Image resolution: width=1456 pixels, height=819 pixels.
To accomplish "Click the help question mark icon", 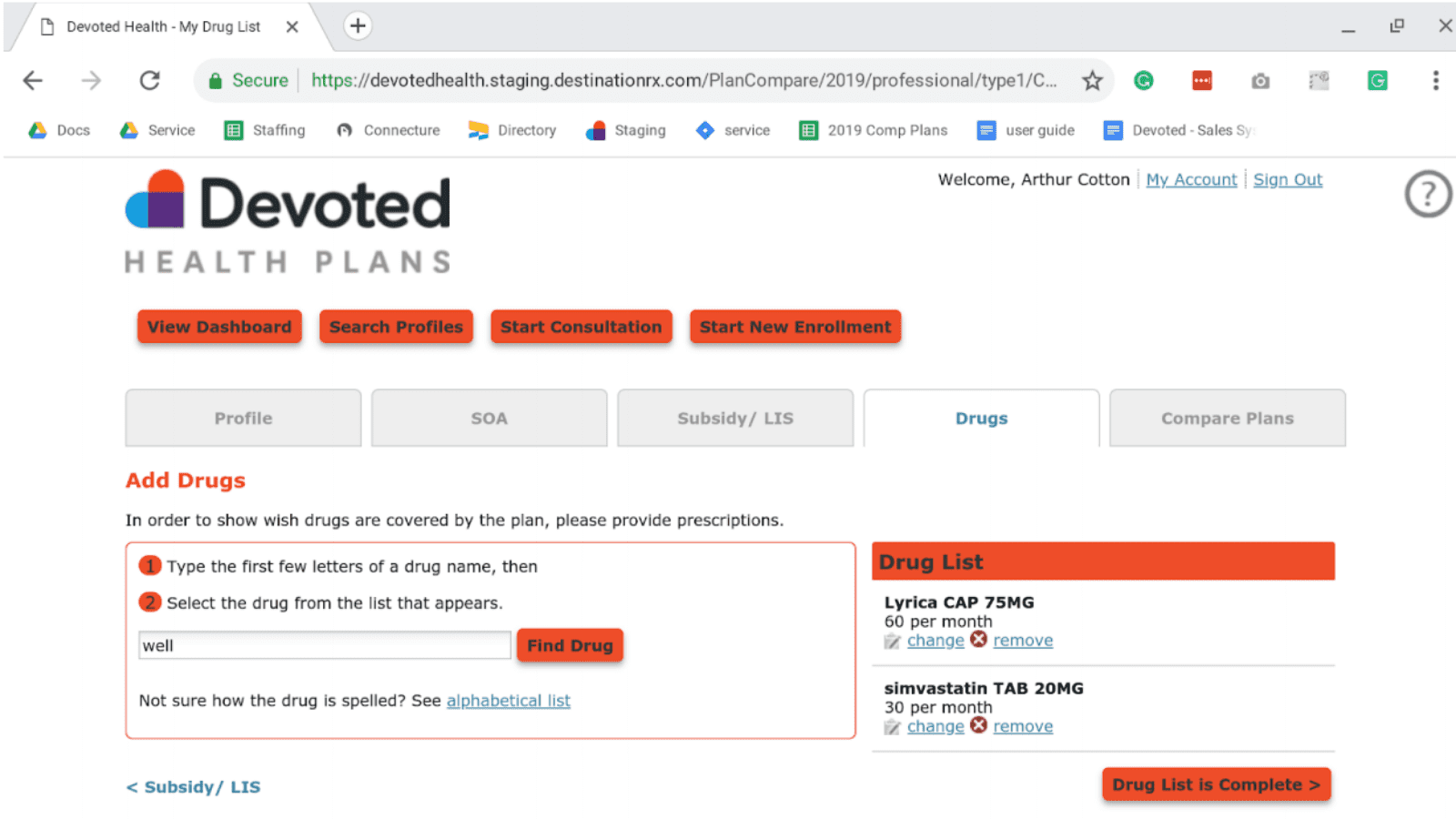I will point(1428,194).
